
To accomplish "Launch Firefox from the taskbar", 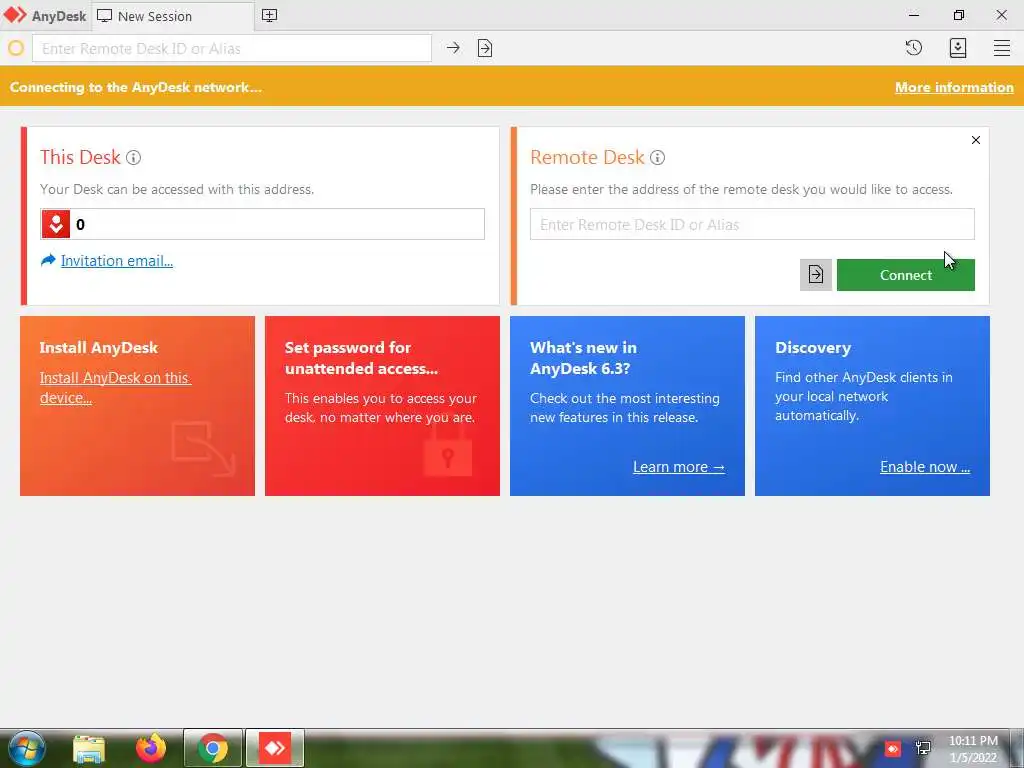I will pos(151,748).
